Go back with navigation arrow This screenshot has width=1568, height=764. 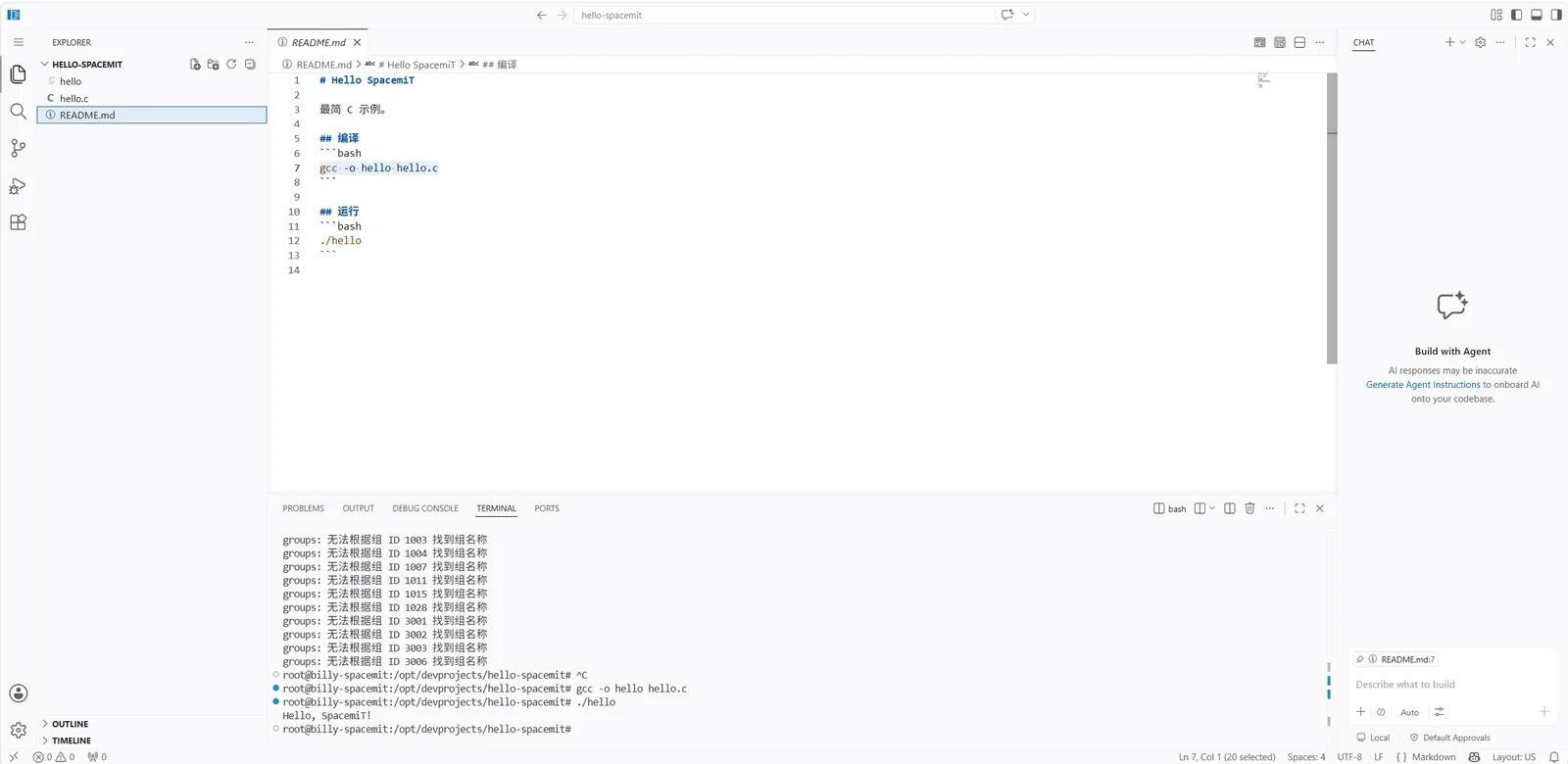point(542,15)
